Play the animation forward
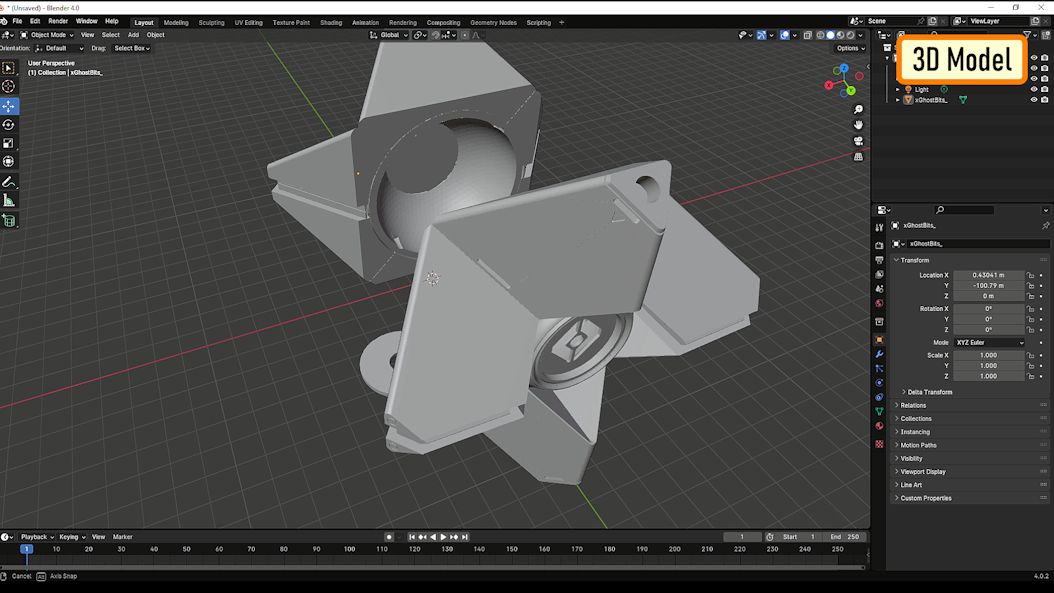Screen dimensions: 1054x593 click(443, 537)
